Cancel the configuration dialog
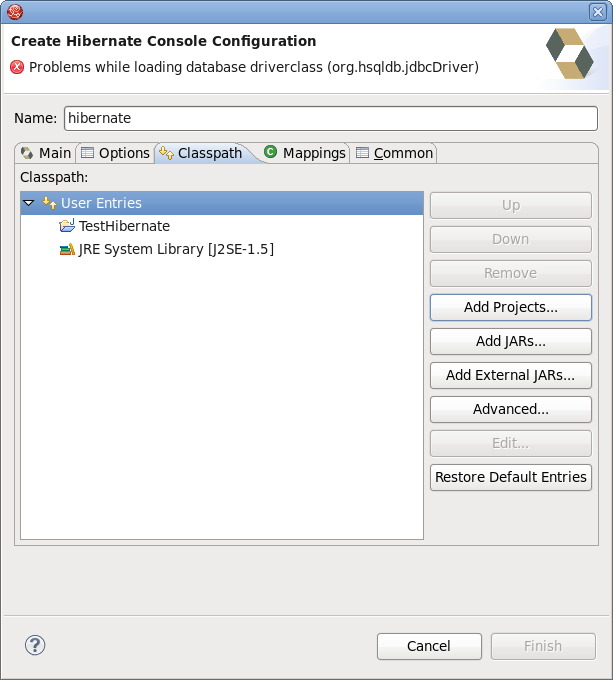The image size is (613, 680). 429,646
